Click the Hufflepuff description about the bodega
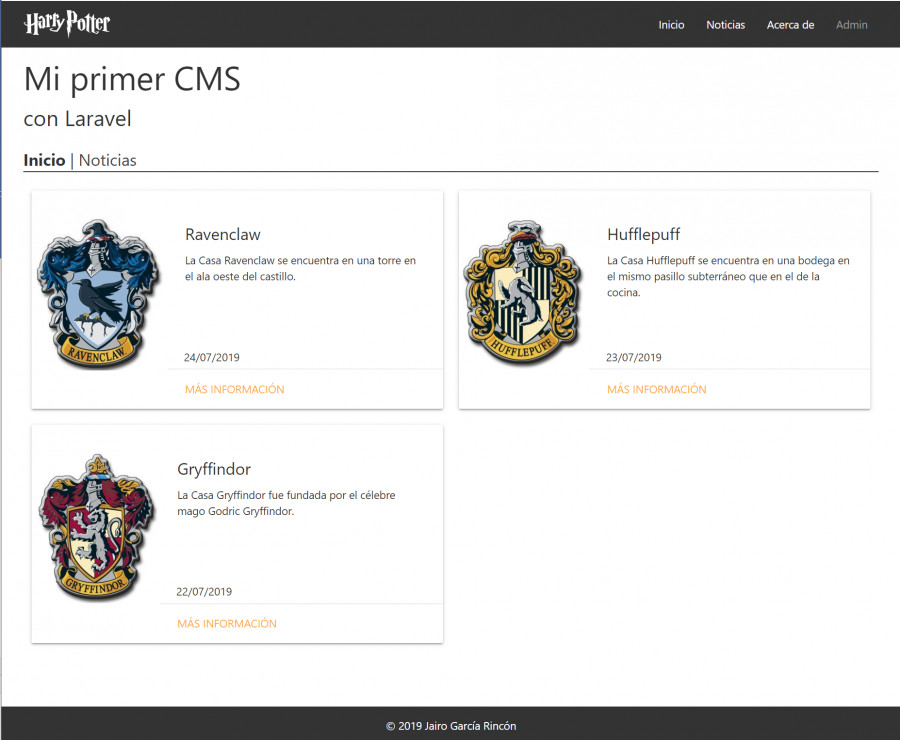 728,276
